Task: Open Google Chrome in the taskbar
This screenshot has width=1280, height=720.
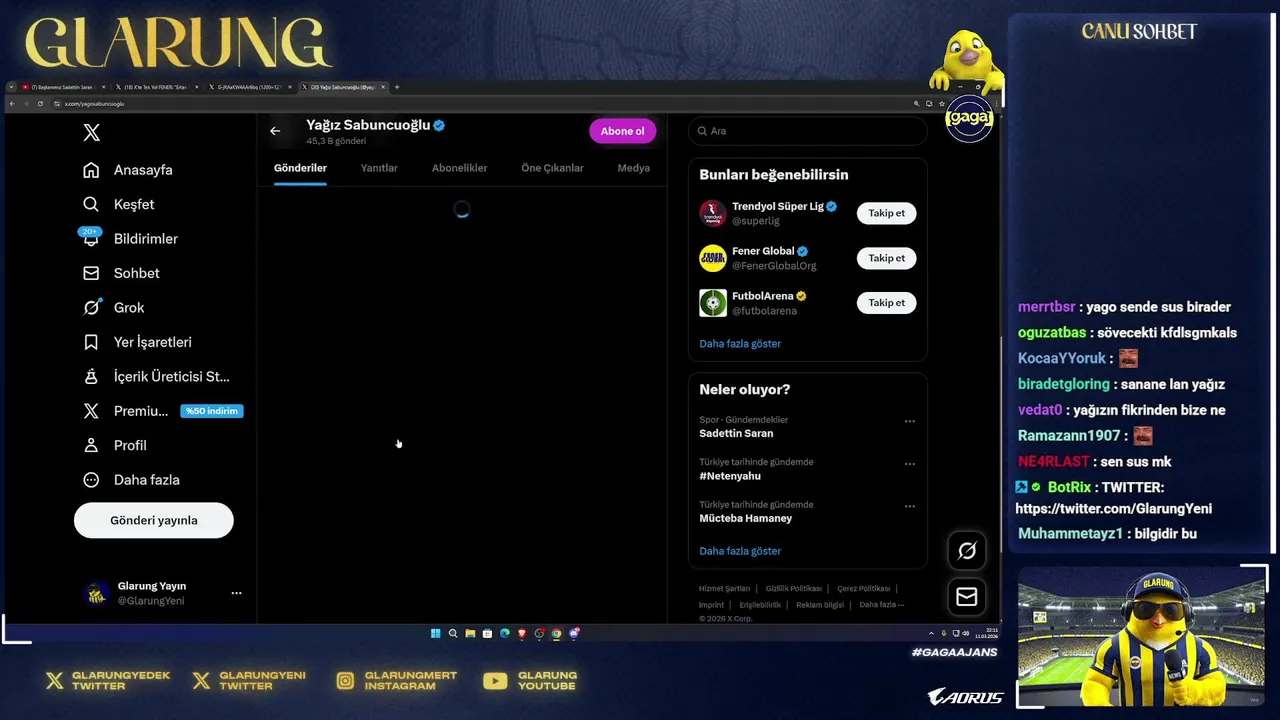Action: point(557,633)
